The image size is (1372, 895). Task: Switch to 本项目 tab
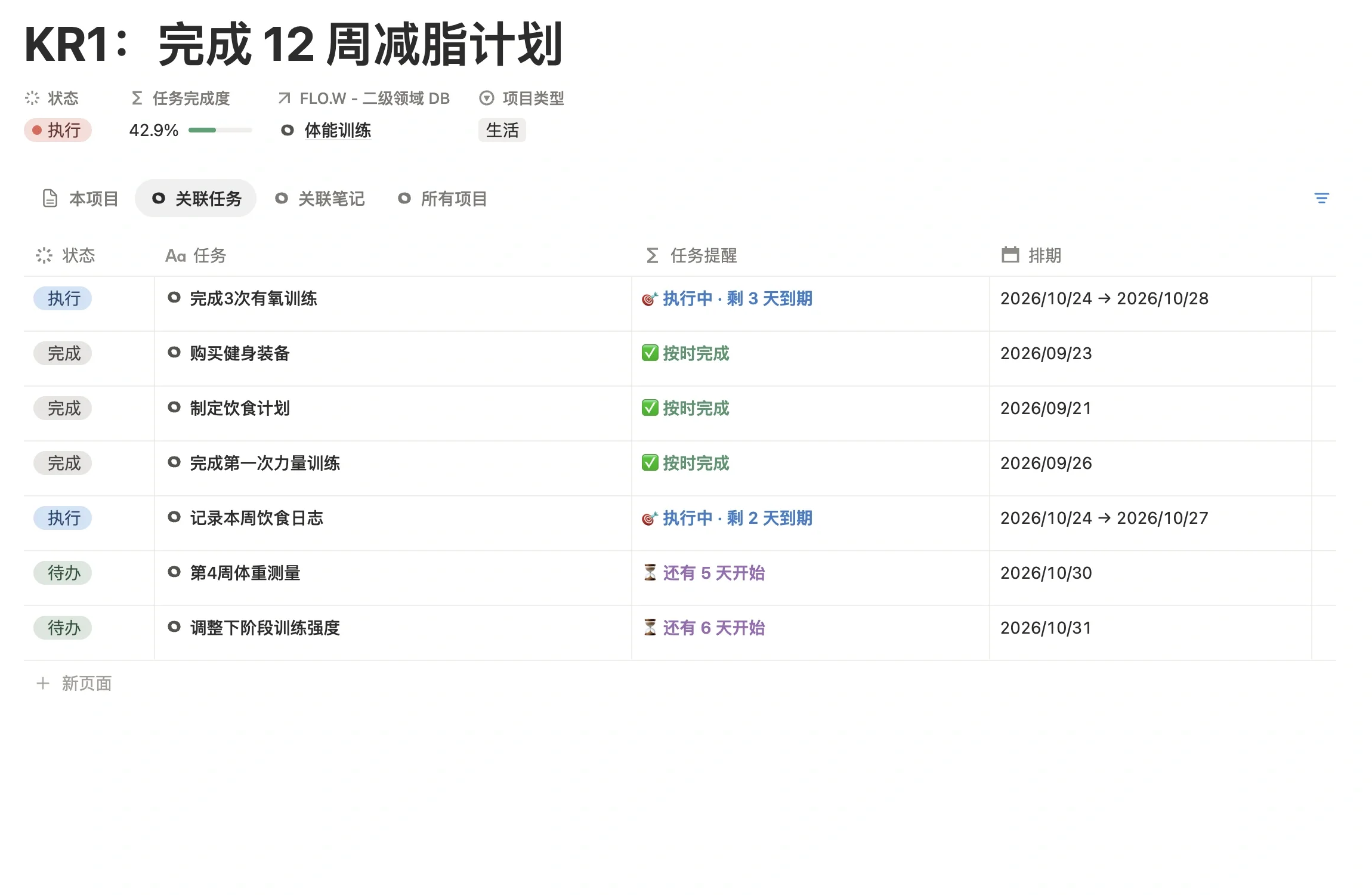[x=80, y=198]
